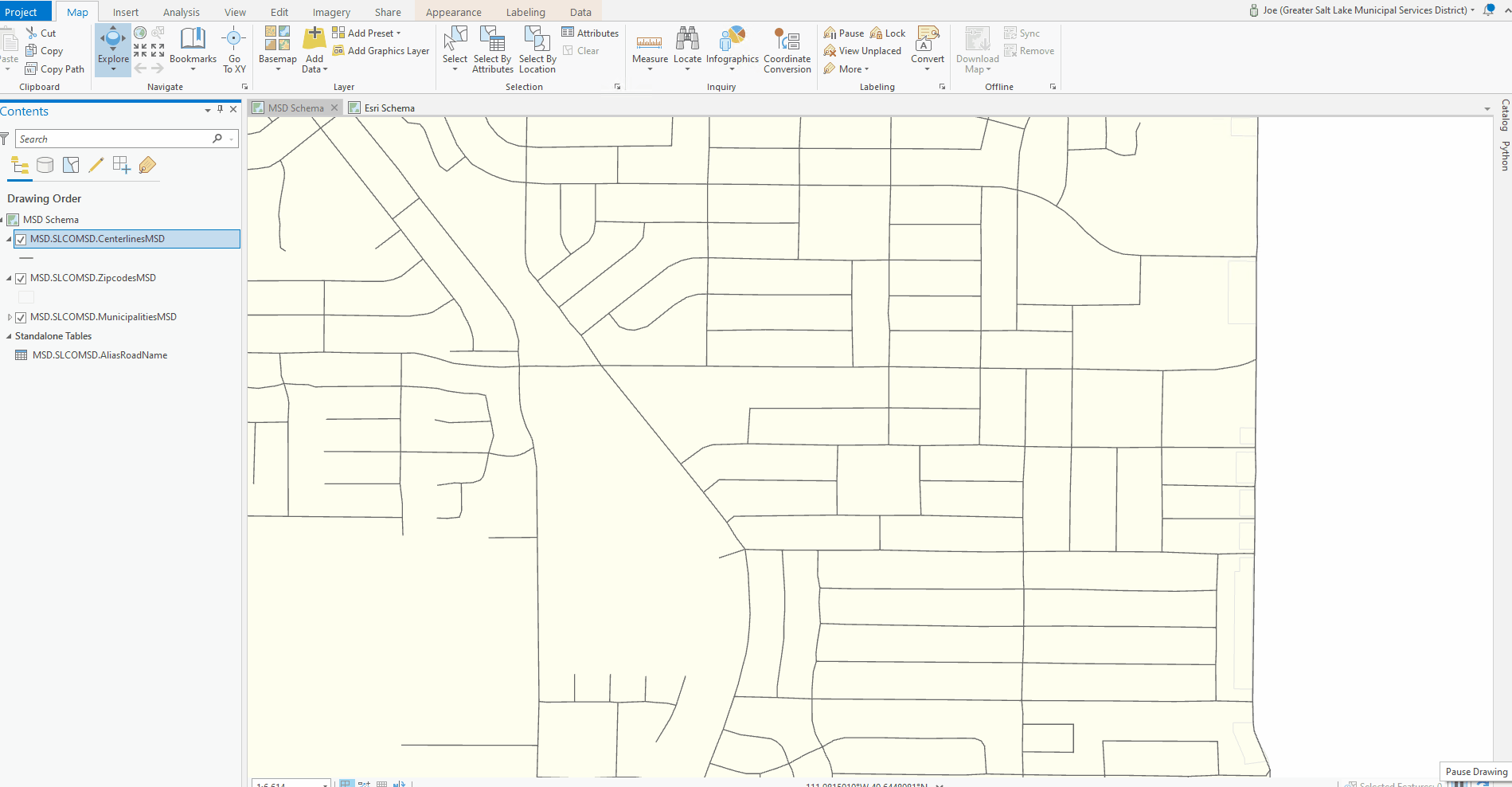Image resolution: width=1512 pixels, height=787 pixels.
Task: Open the Catalog side pane
Action: click(x=1505, y=115)
